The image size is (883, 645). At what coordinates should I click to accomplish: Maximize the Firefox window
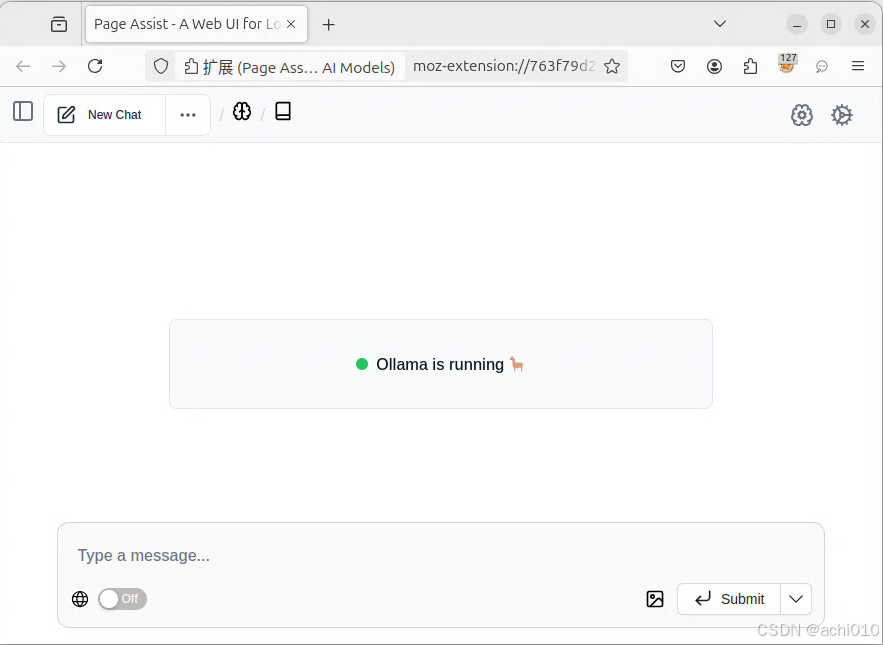tap(831, 24)
